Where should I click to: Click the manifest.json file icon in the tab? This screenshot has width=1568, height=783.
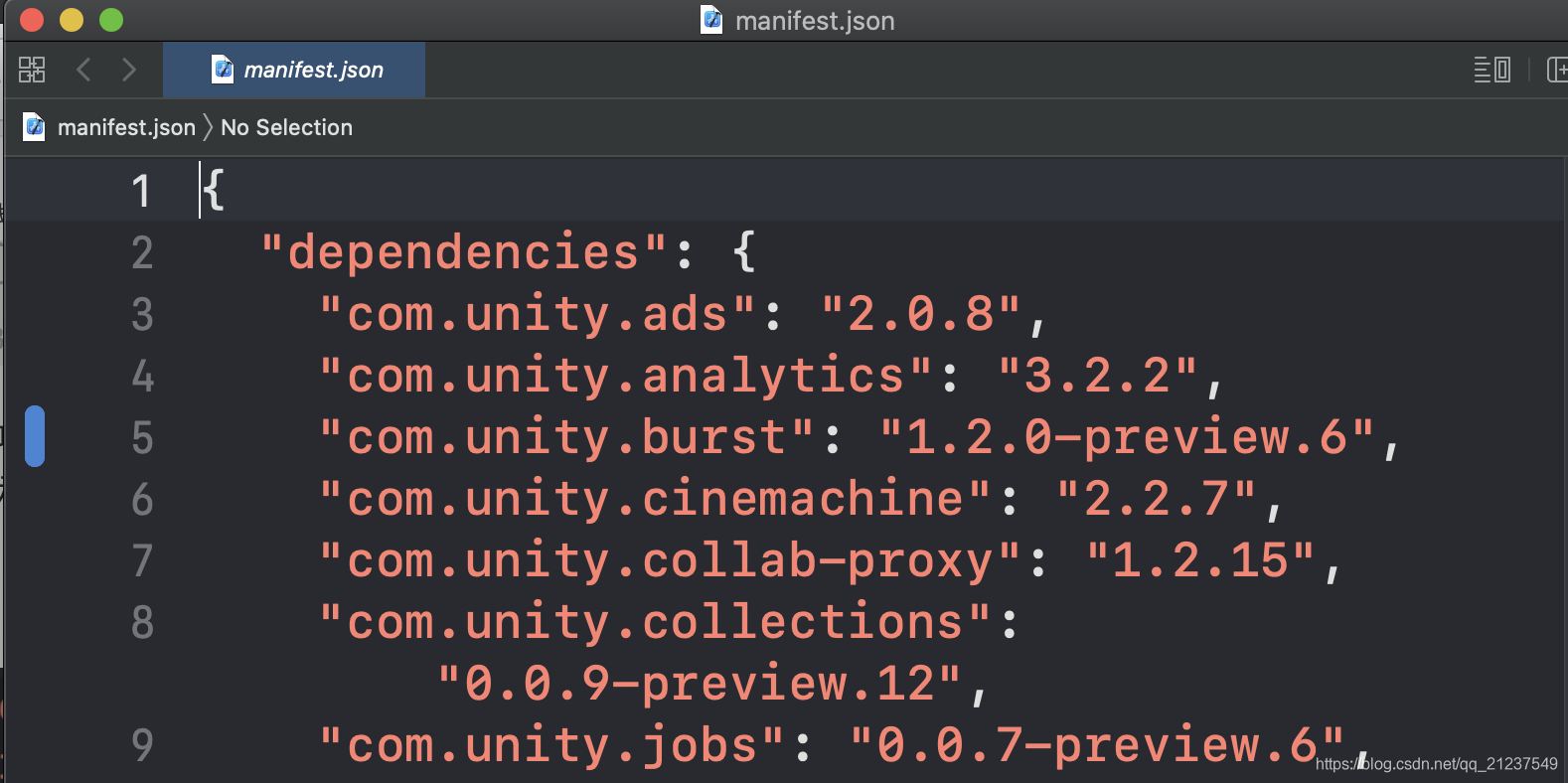tap(223, 70)
